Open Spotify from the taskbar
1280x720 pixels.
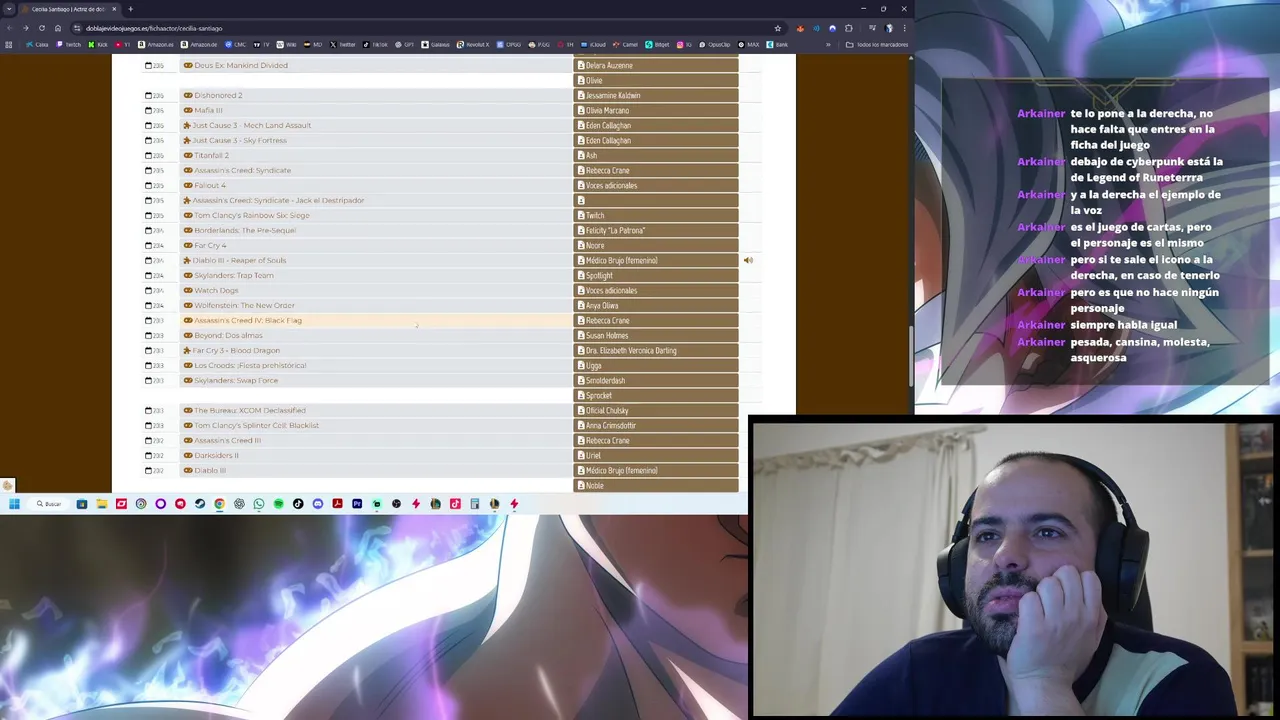278,504
